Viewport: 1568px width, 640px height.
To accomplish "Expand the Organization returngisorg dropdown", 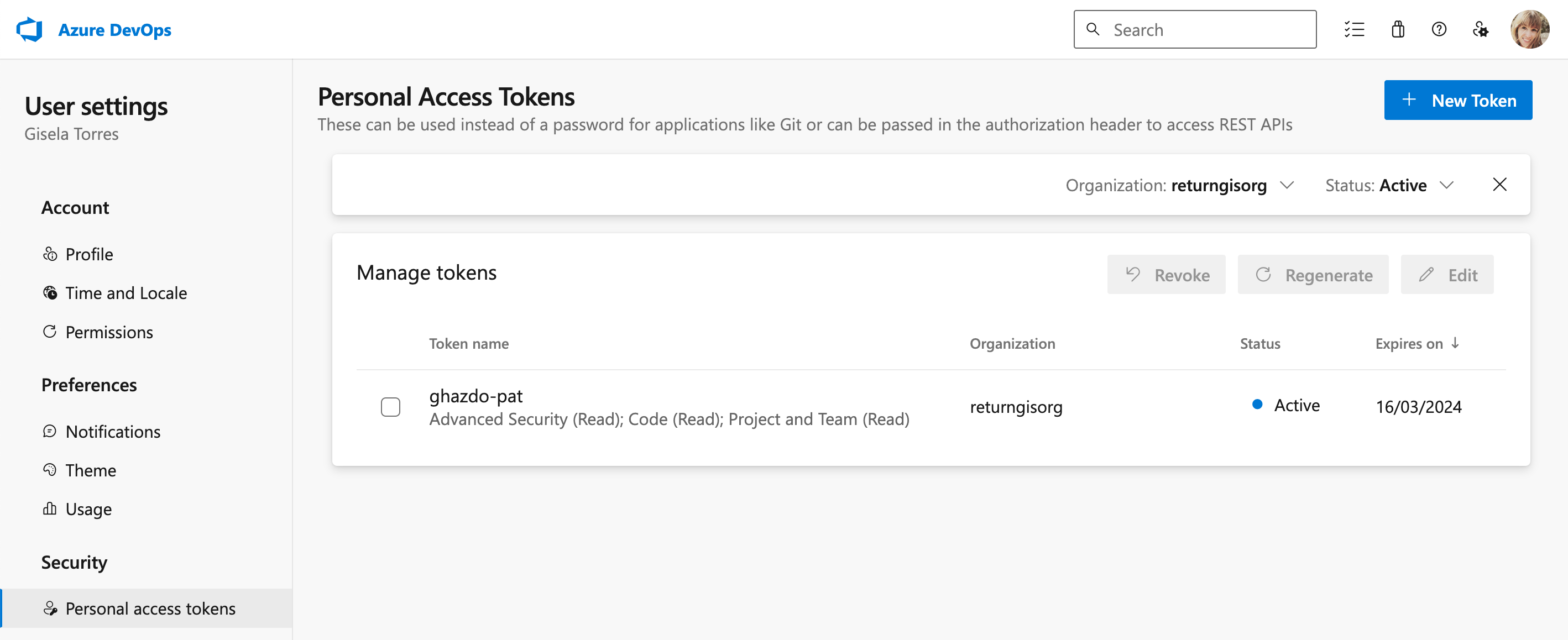I will (1287, 185).
